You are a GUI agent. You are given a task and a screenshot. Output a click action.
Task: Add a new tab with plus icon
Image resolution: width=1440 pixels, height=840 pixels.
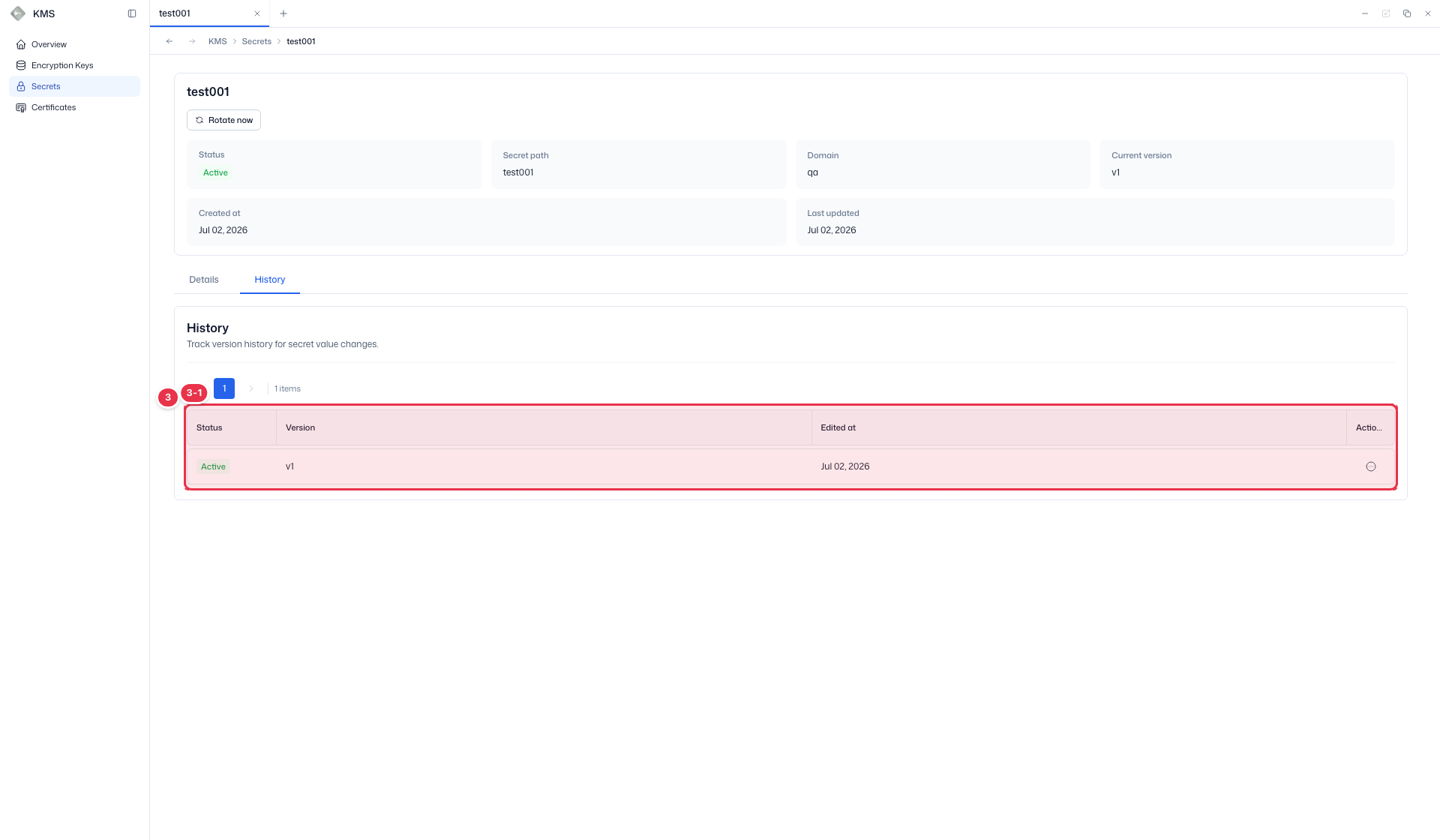coord(283,13)
